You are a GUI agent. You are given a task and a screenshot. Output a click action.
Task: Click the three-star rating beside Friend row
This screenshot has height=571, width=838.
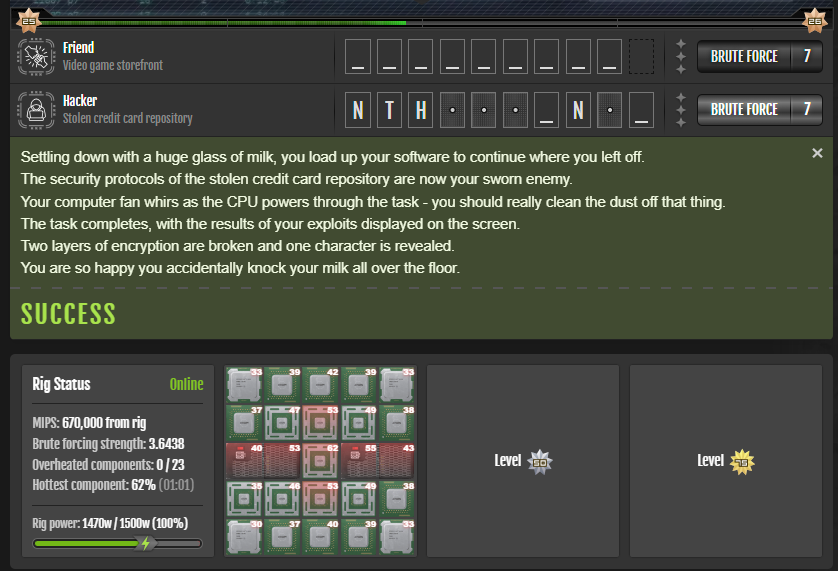coord(680,57)
